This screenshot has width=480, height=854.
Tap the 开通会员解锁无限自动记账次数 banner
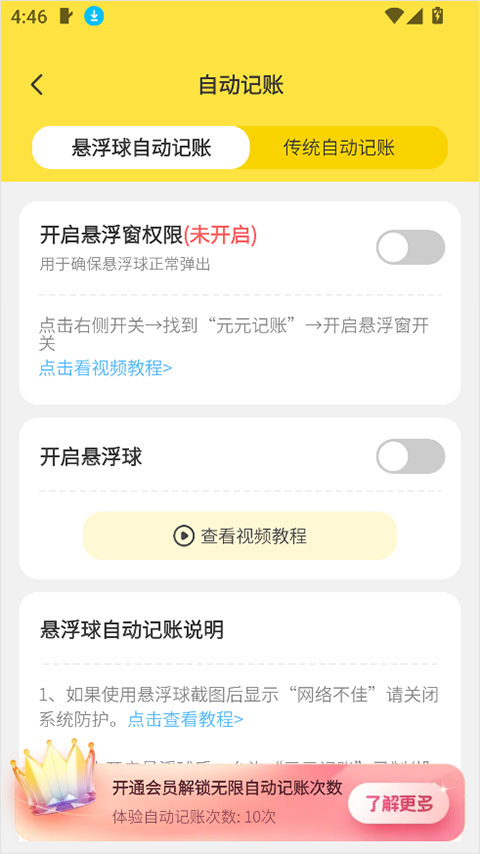click(x=240, y=801)
